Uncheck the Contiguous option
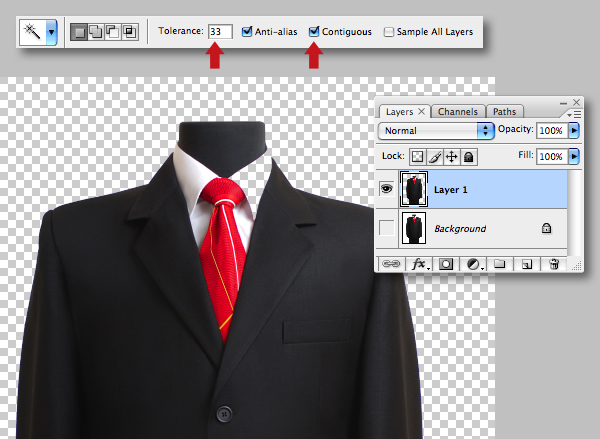Viewport: 600px width, 439px height. (314, 32)
